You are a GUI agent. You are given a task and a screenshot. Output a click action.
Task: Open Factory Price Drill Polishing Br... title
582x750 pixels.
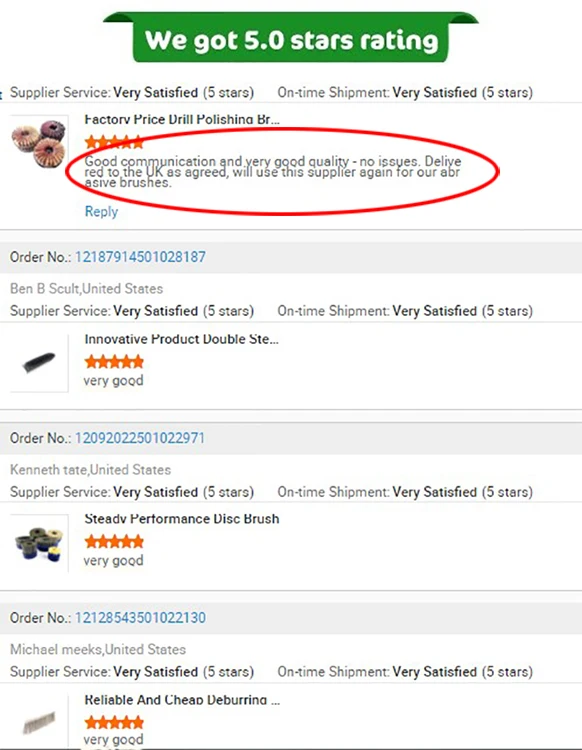pyautogui.click(x=182, y=120)
